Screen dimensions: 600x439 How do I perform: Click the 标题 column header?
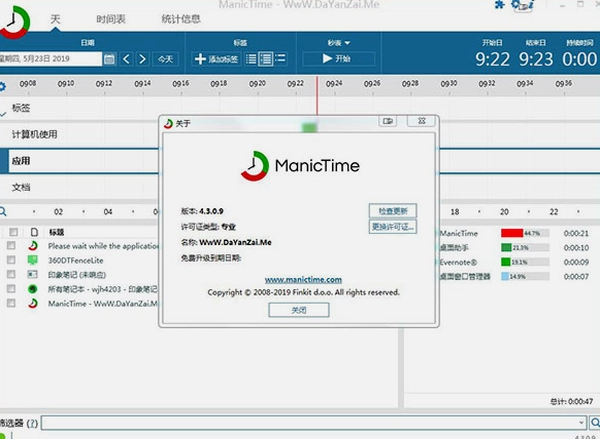[x=57, y=232]
